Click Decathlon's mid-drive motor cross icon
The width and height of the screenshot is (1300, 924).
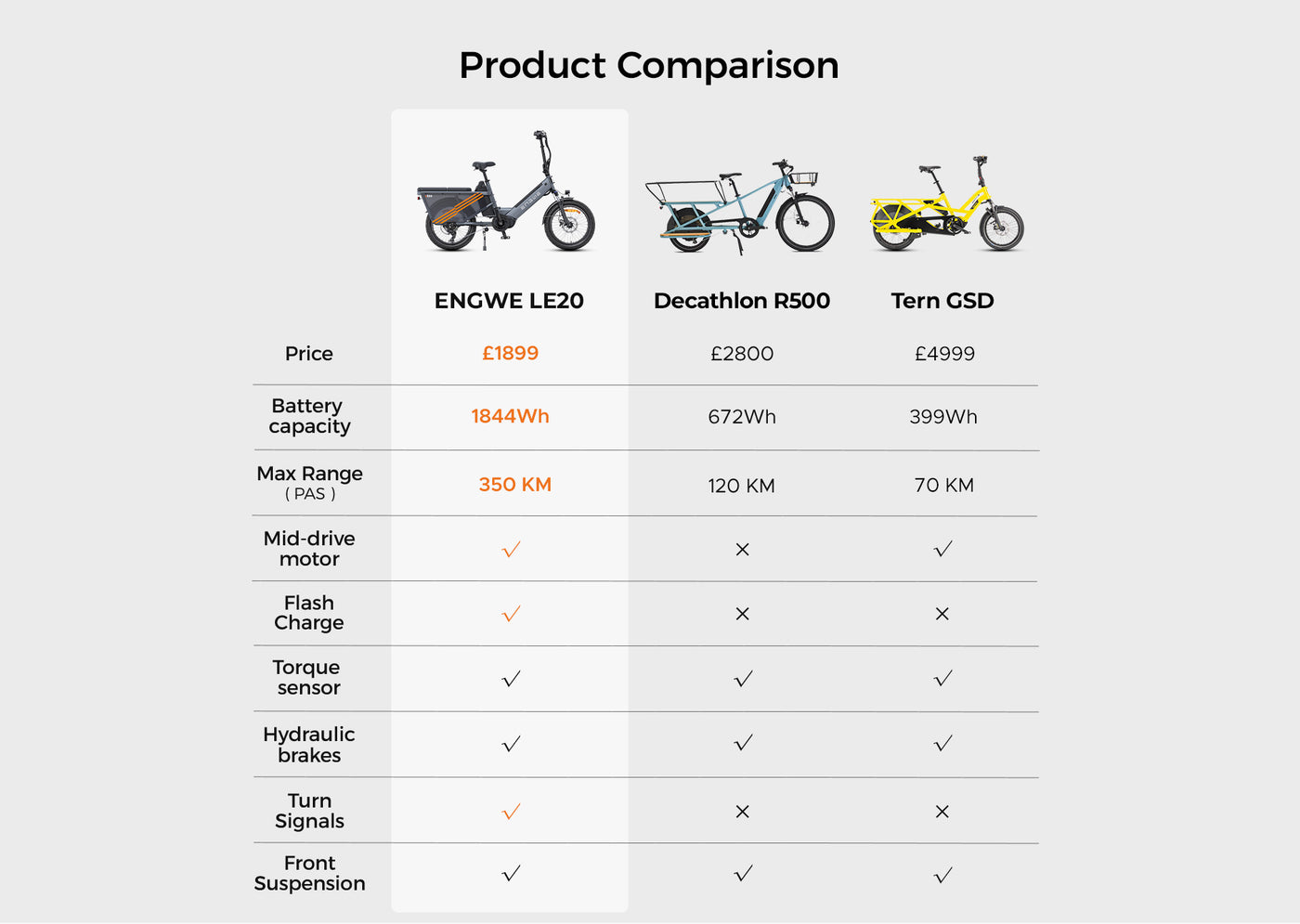click(742, 550)
